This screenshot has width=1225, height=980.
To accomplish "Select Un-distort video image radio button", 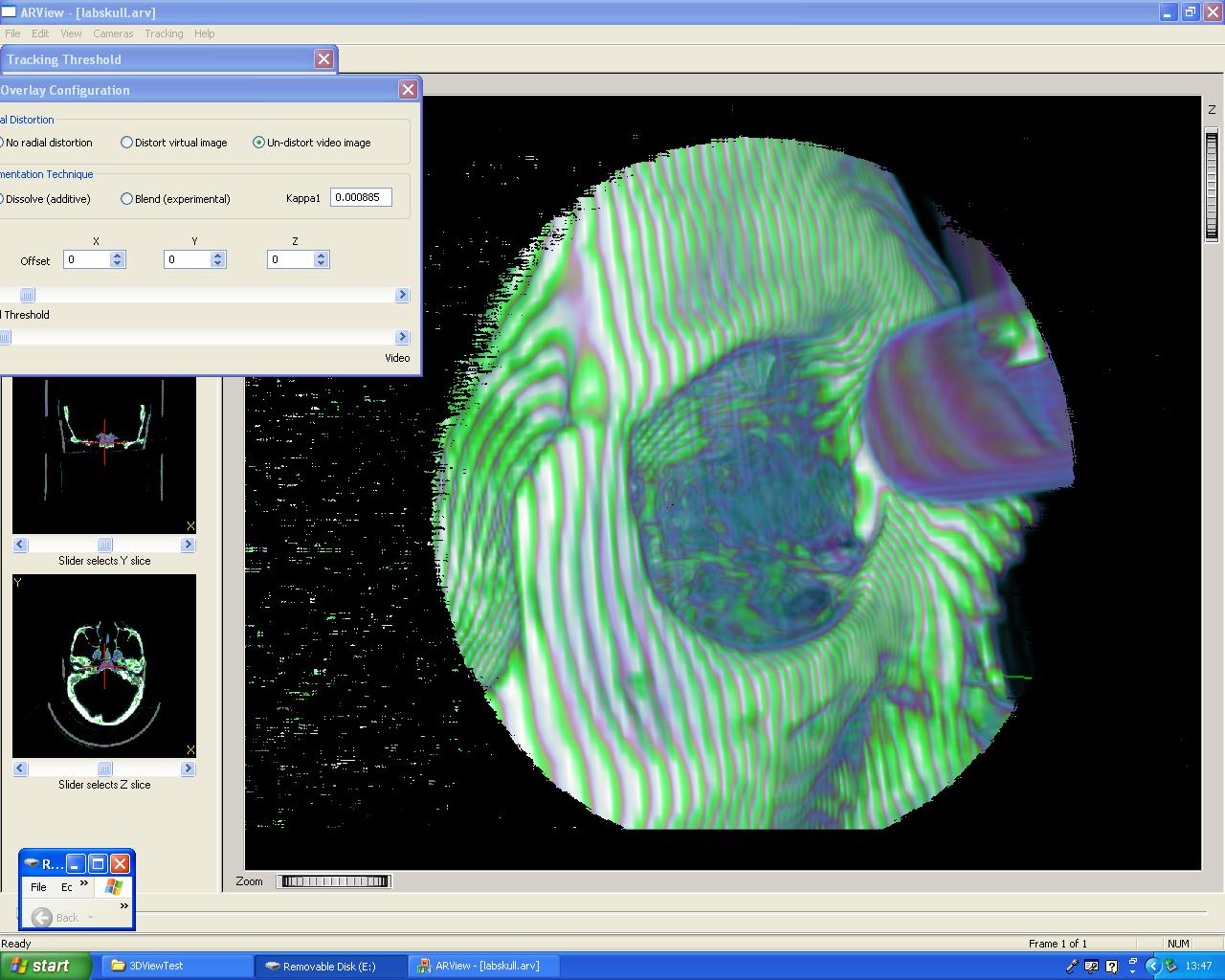I will 258,143.
